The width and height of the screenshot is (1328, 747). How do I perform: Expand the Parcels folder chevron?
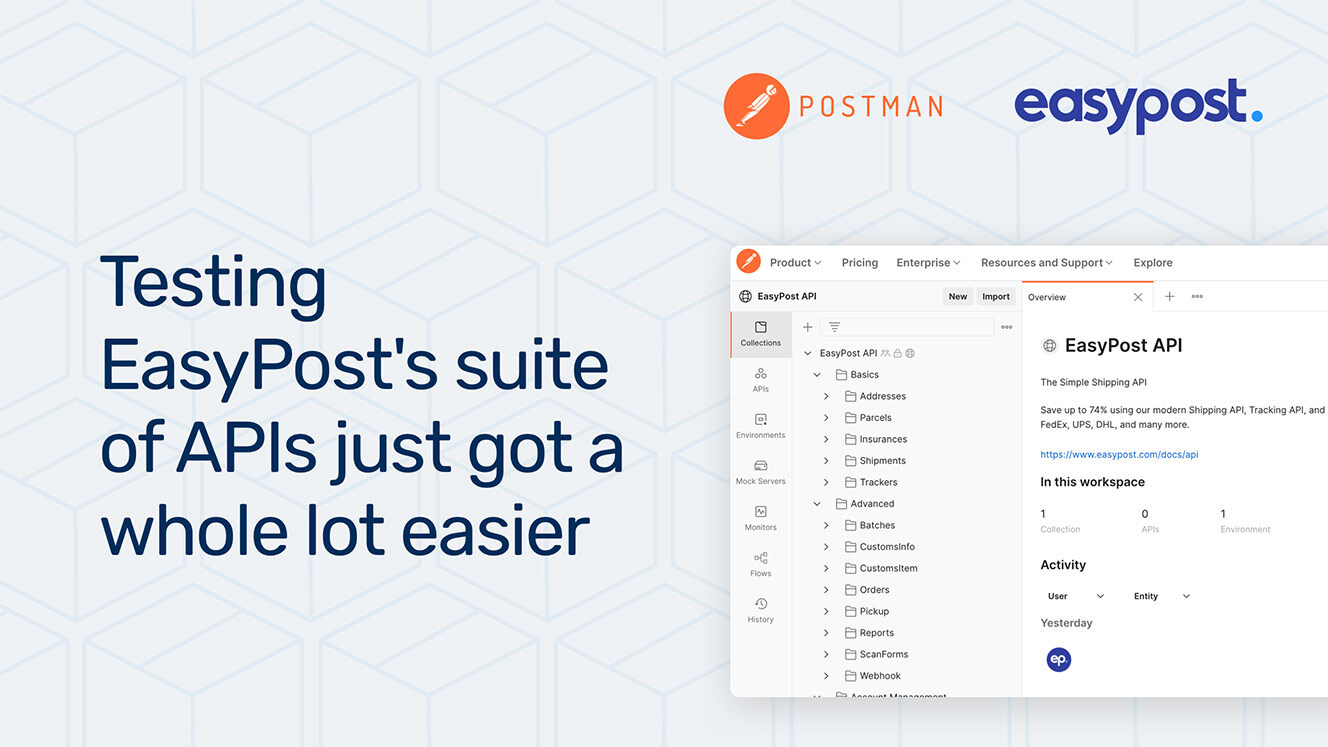tap(826, 418)
